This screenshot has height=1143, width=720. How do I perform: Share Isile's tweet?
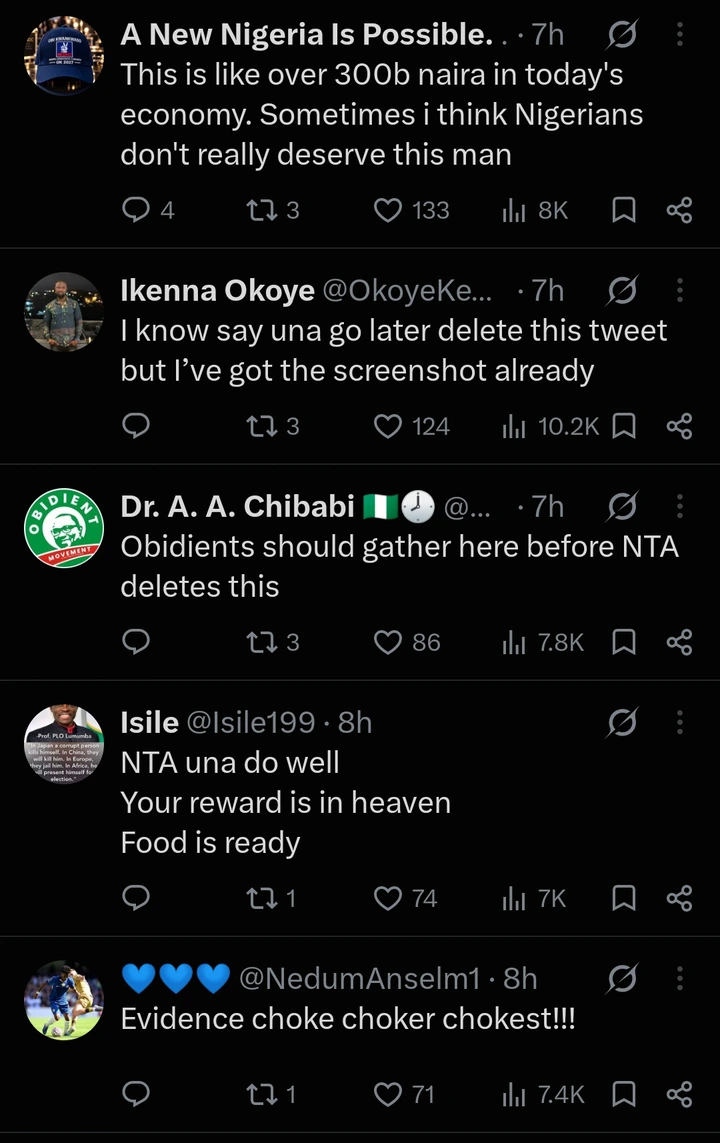pos(679,898)
